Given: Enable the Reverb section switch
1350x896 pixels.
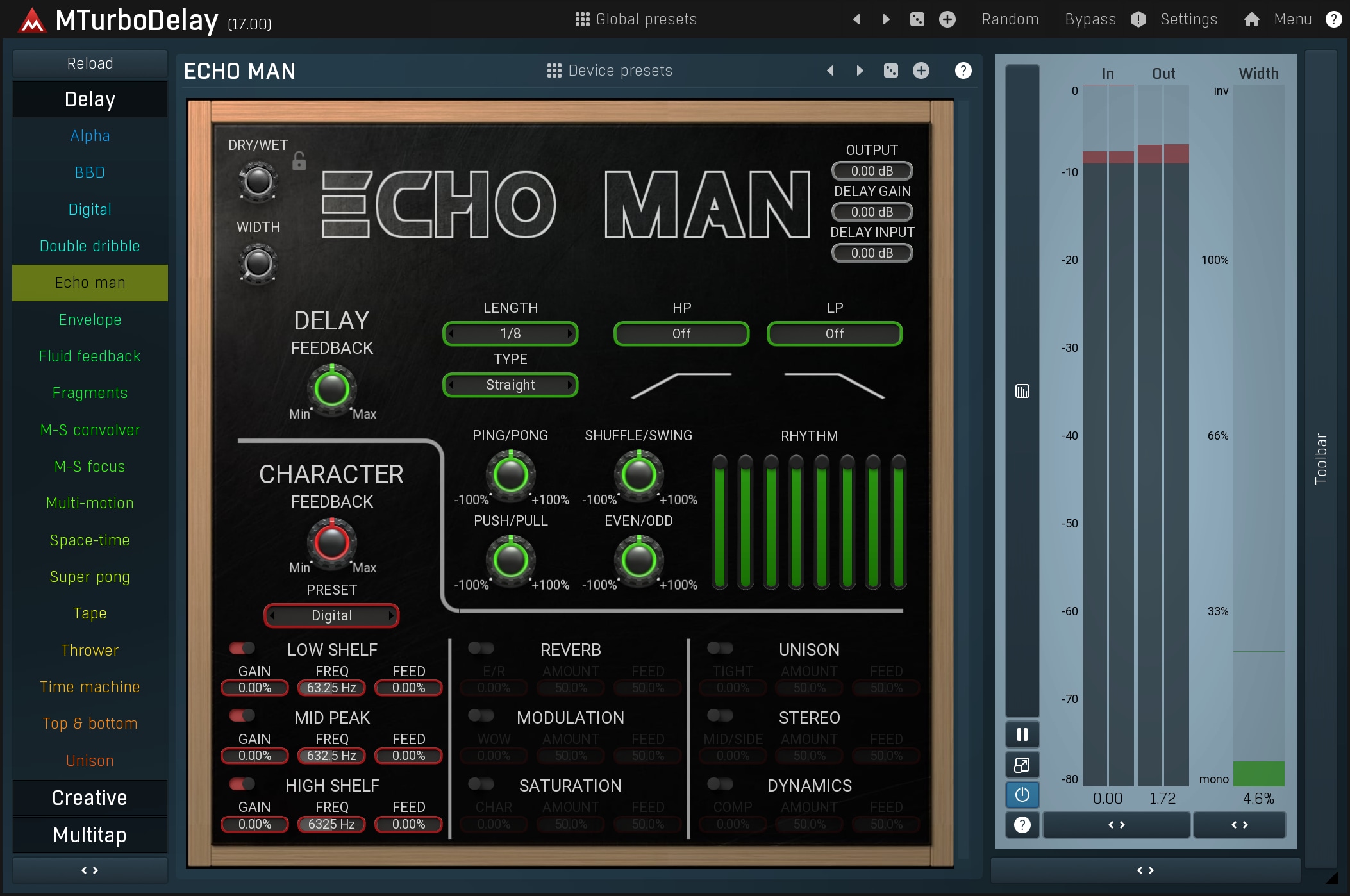Looking at the screenshot, I should [x=481, y=648].
